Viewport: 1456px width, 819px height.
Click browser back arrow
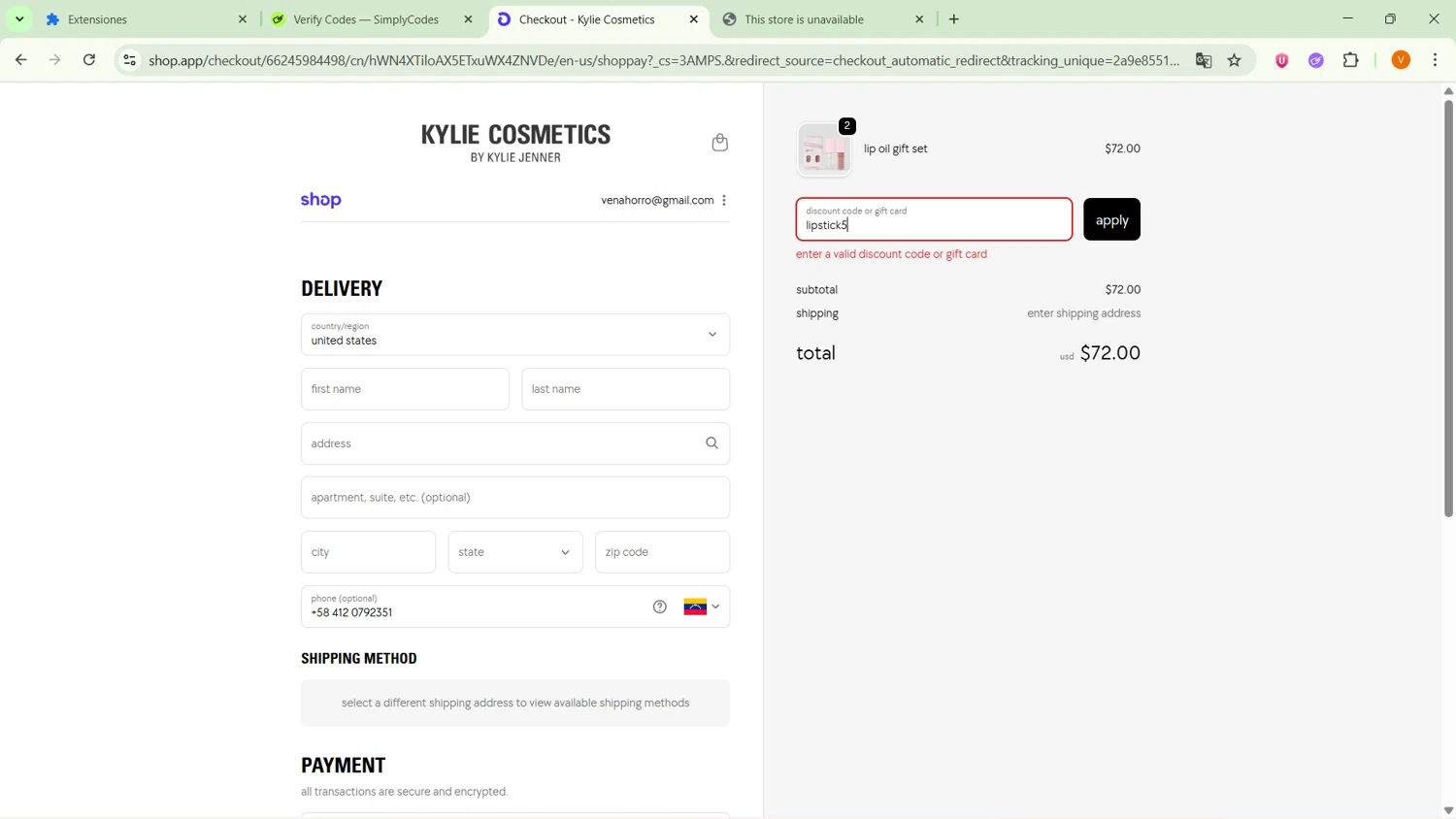(x=21, y=60)
